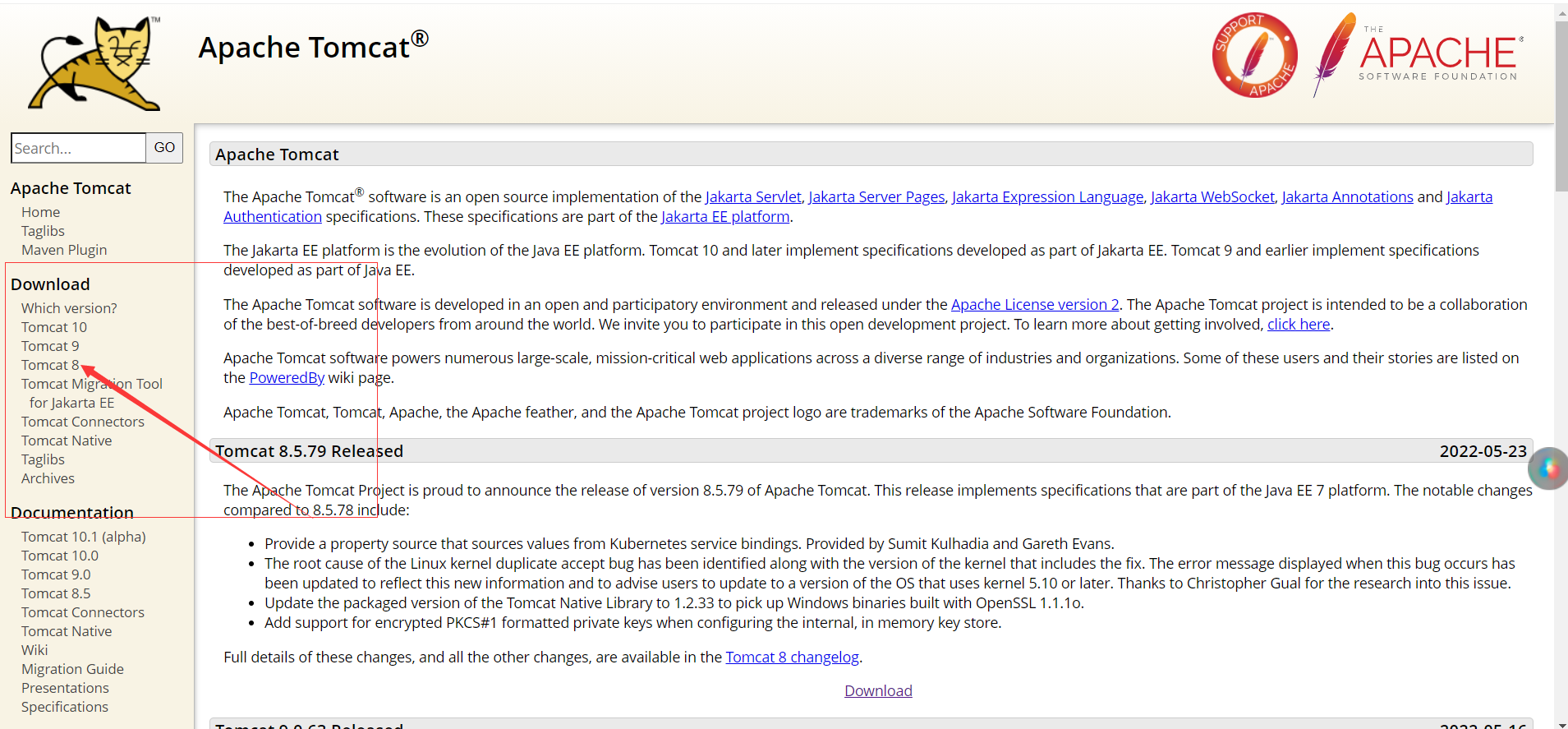Open Tomcat 10.1 (alpha) documentation
This screenshot has height=729, width=1568.
coord(84,537)
